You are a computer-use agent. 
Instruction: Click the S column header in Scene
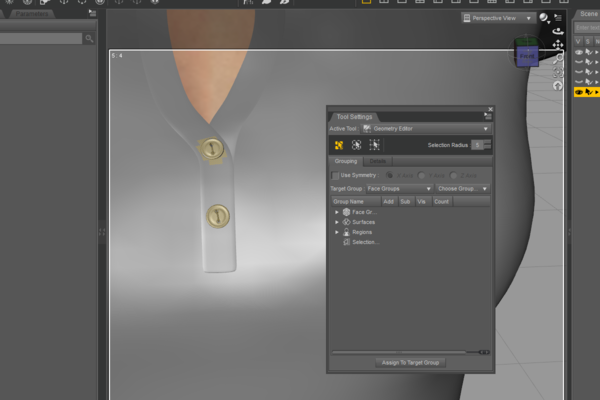tap(588, 41)
